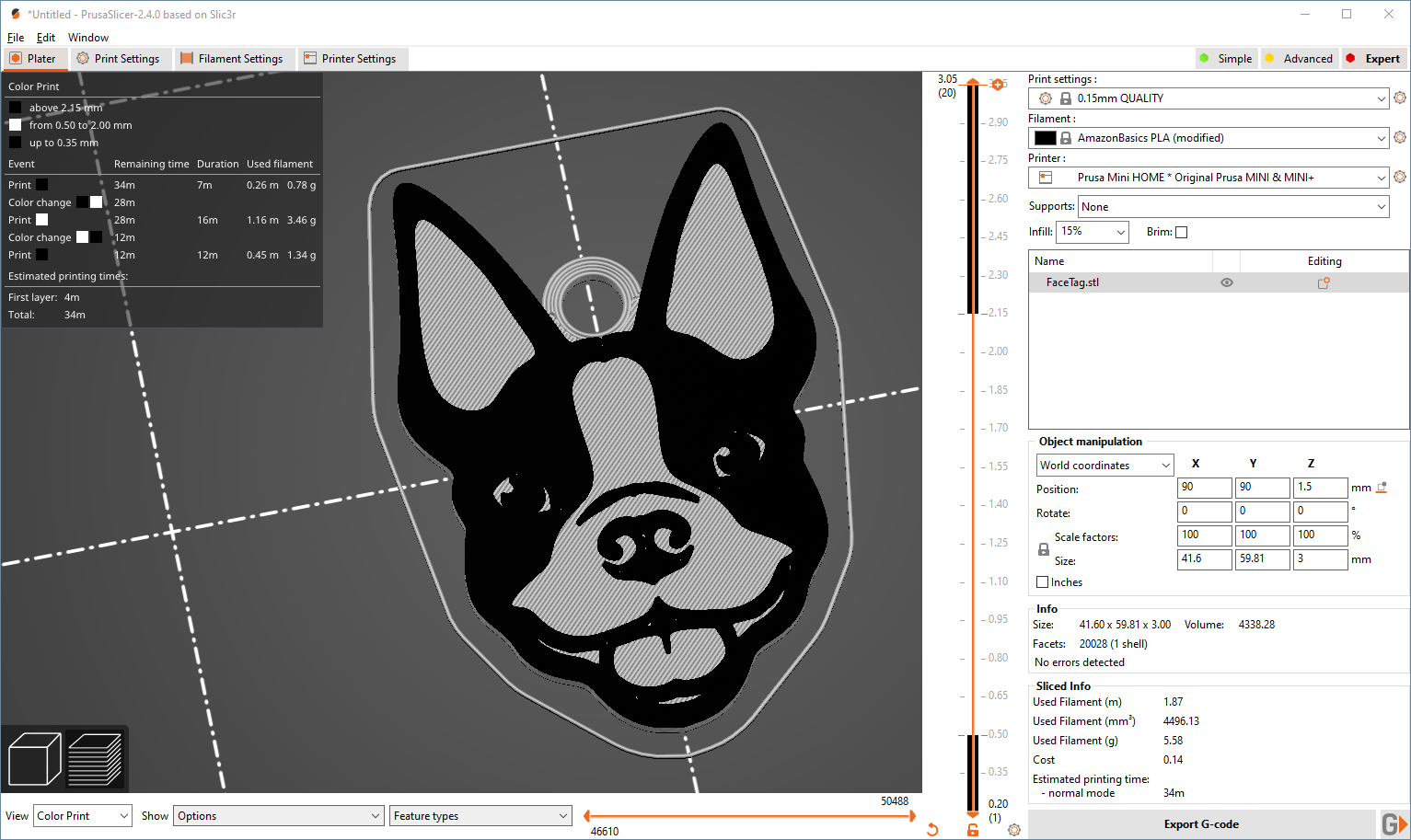
Task: Open the Window menu
Action: coord(88,38)
